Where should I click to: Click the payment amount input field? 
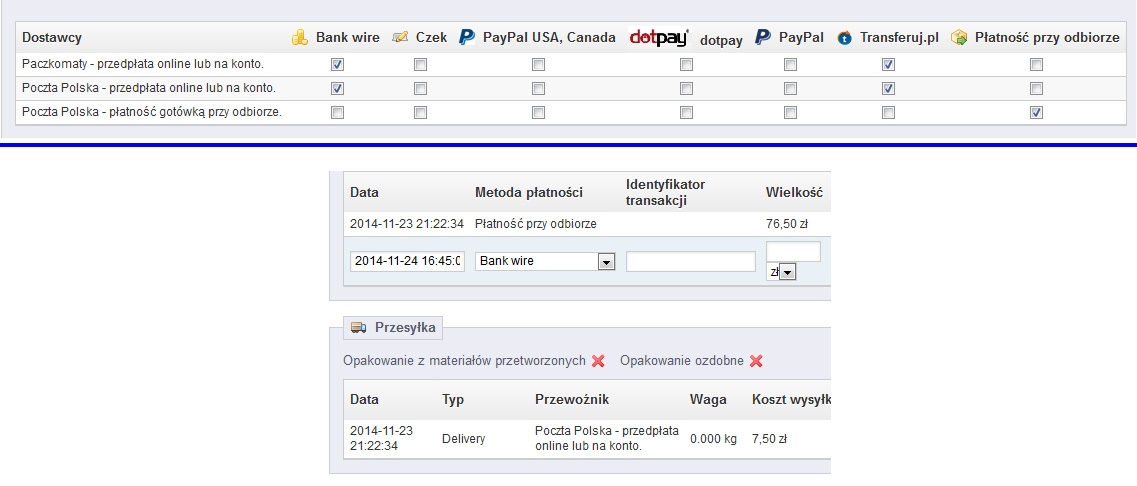pyautogui.click(x=793, y=252)
